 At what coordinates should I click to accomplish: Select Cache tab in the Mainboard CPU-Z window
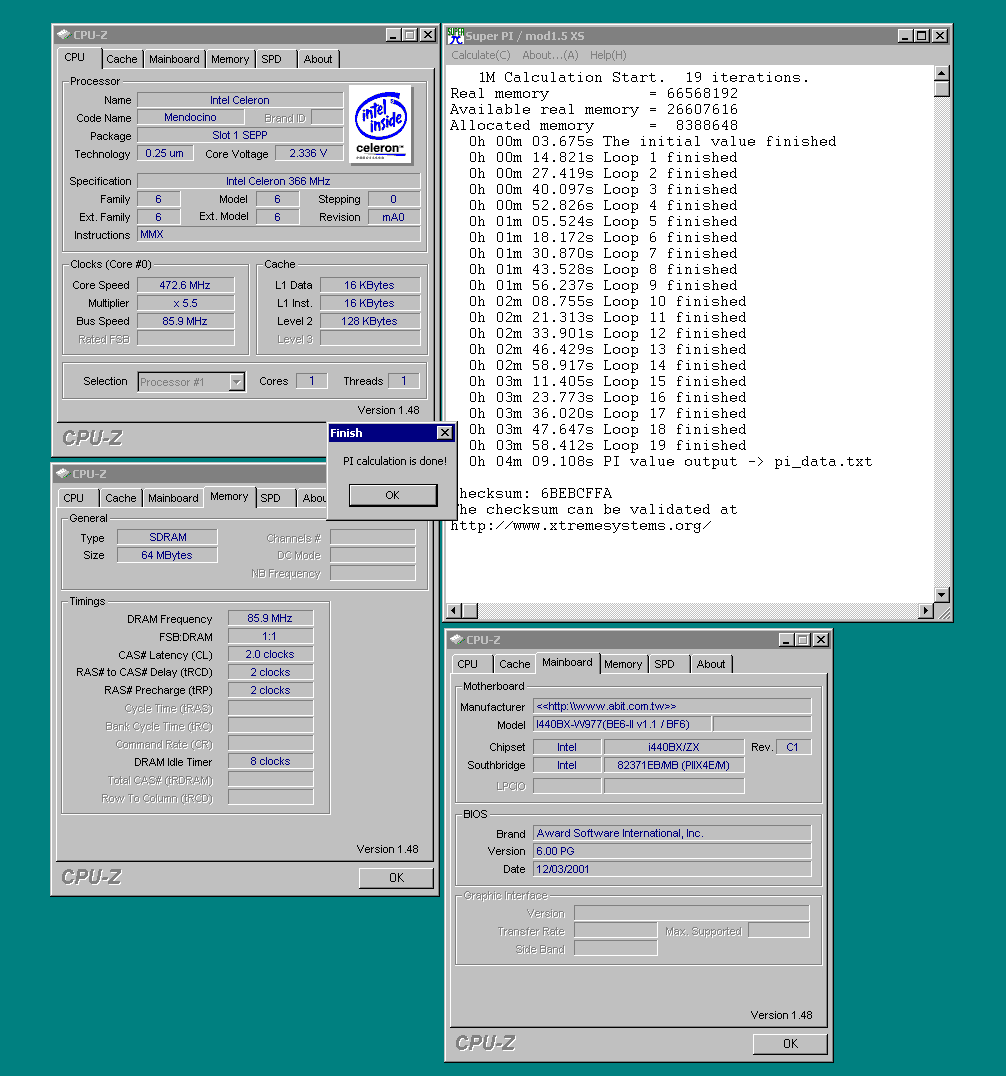[x=515, y=664]
